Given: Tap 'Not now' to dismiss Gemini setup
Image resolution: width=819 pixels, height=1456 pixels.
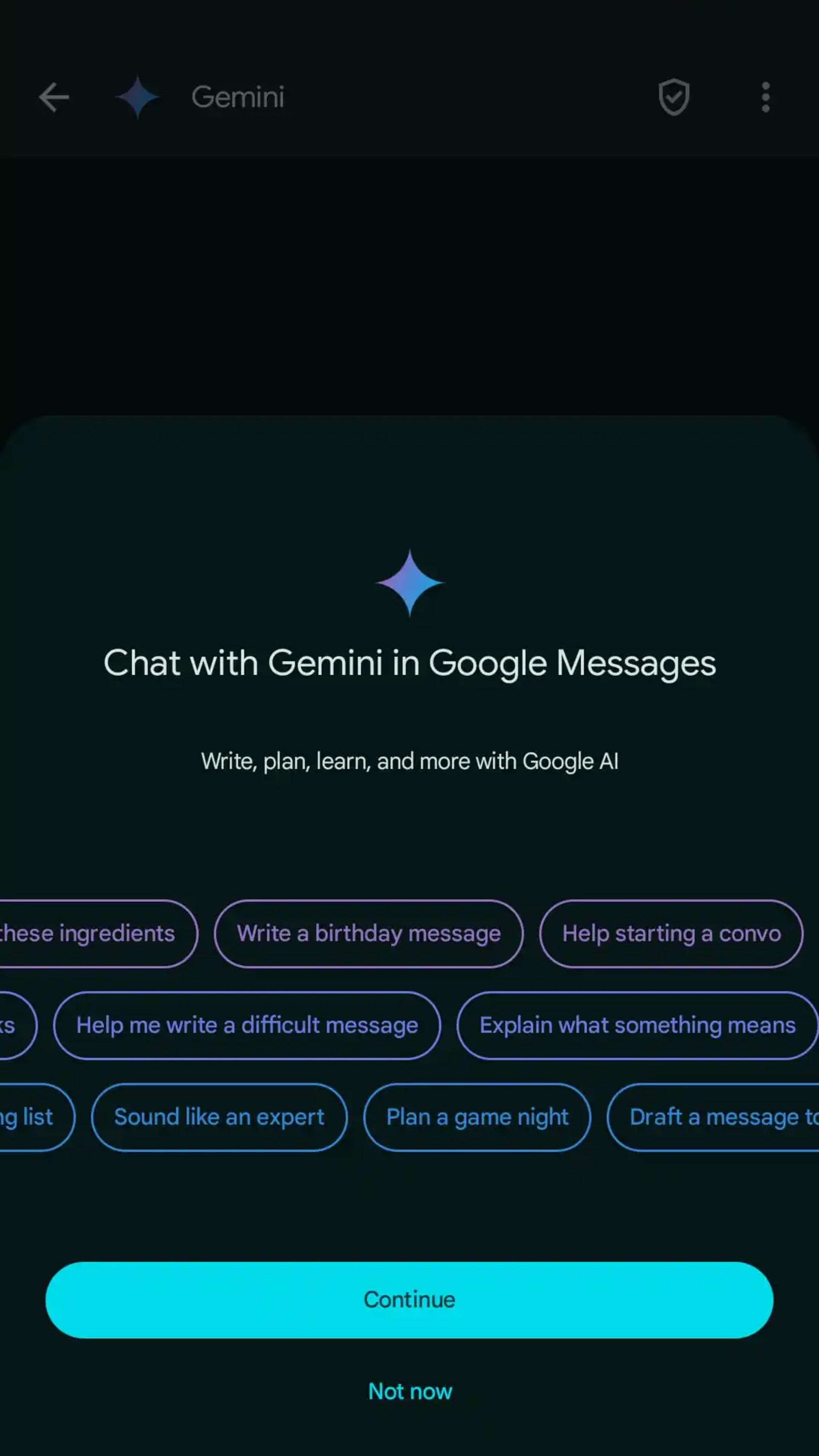Looking at the screenshot, I should (x=410, y=1391).
